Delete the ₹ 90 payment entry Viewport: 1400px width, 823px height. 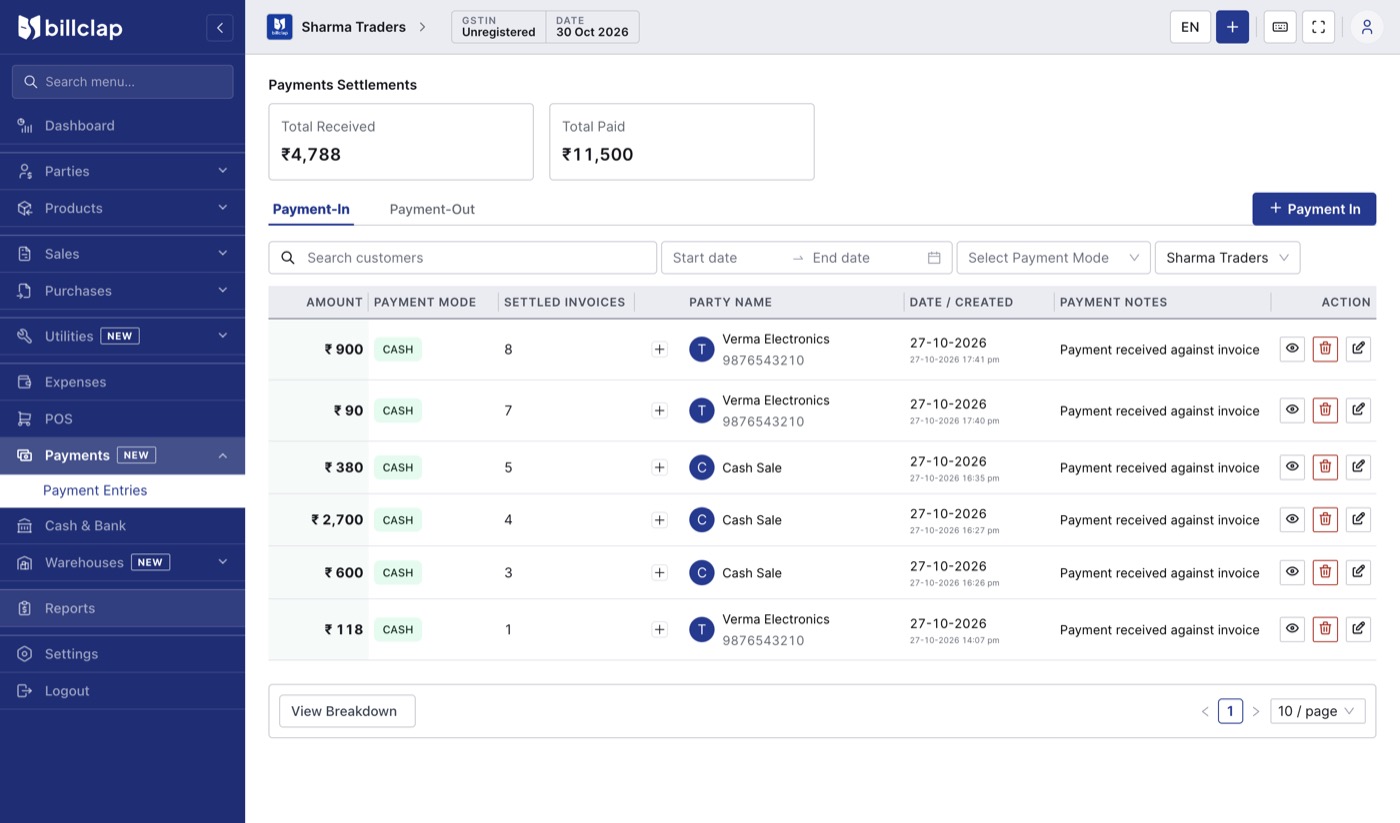point(1325,410)
